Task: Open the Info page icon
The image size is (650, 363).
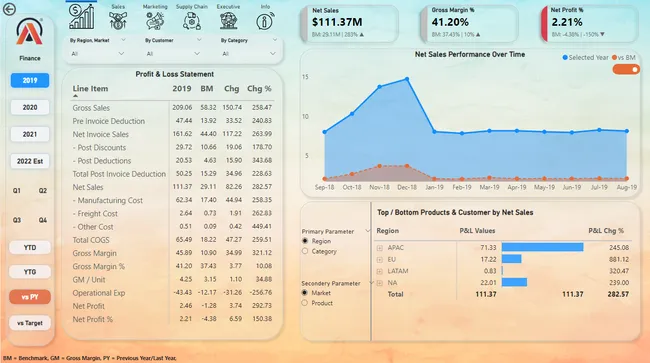Action: (265, 21)
